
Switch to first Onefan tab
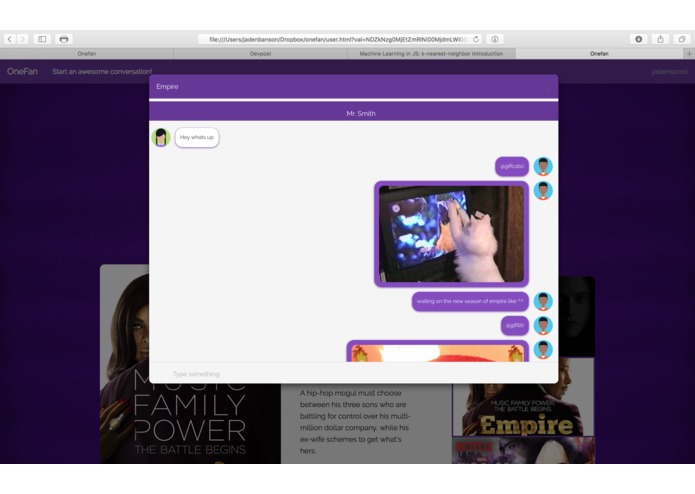pos(87,54)
